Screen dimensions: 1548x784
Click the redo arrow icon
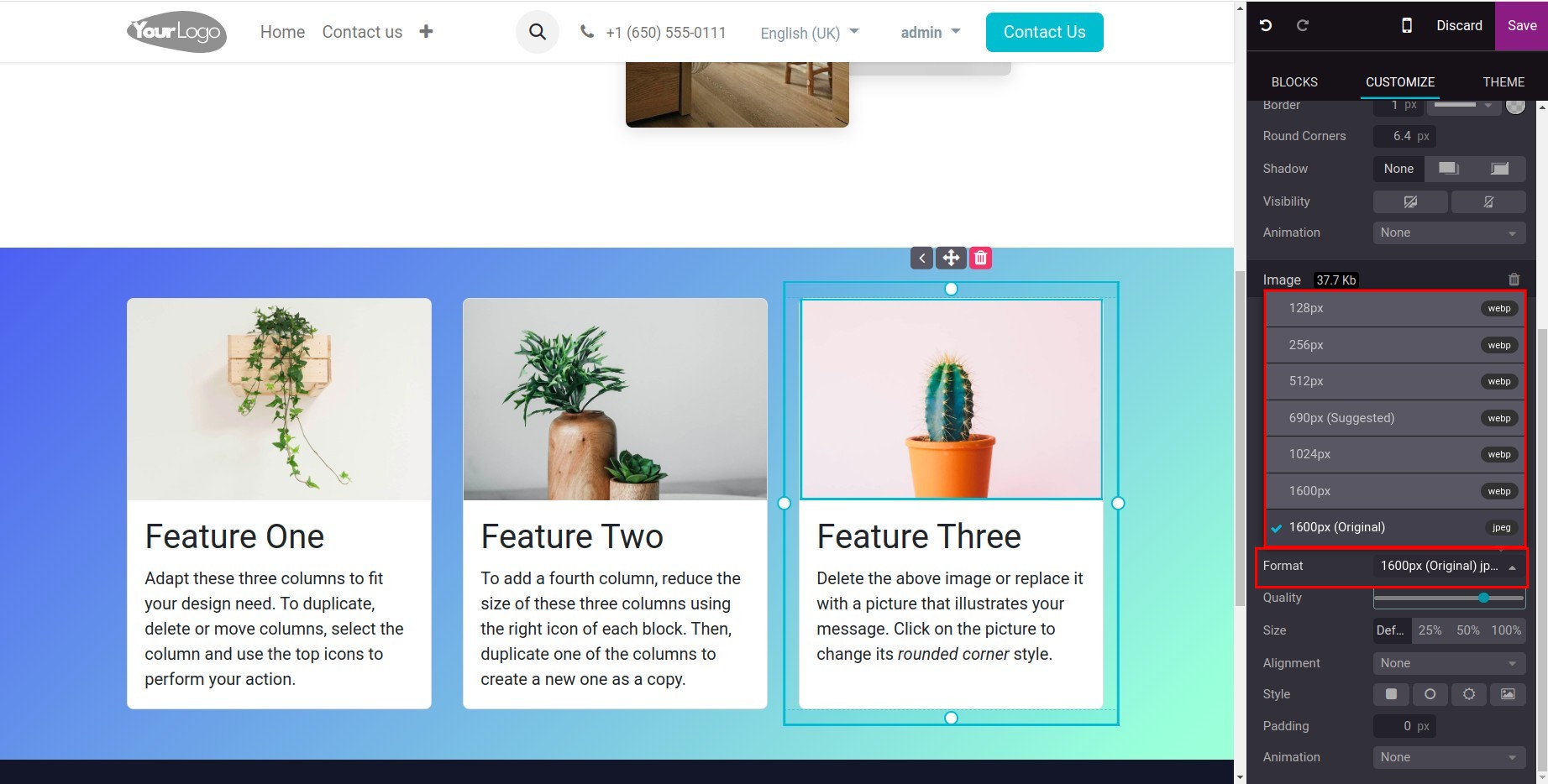(x=1303, y=25)
